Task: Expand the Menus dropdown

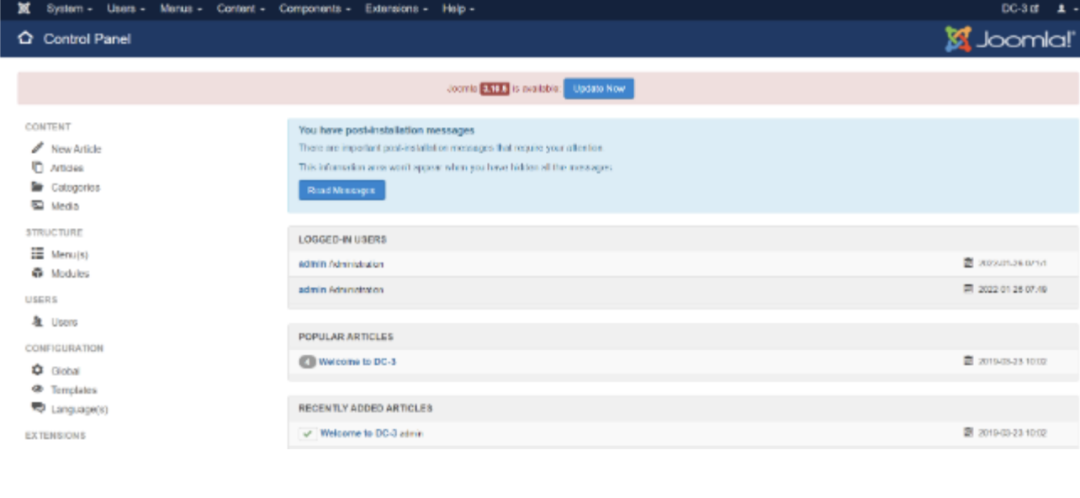Action: click(x=181, y=9)
